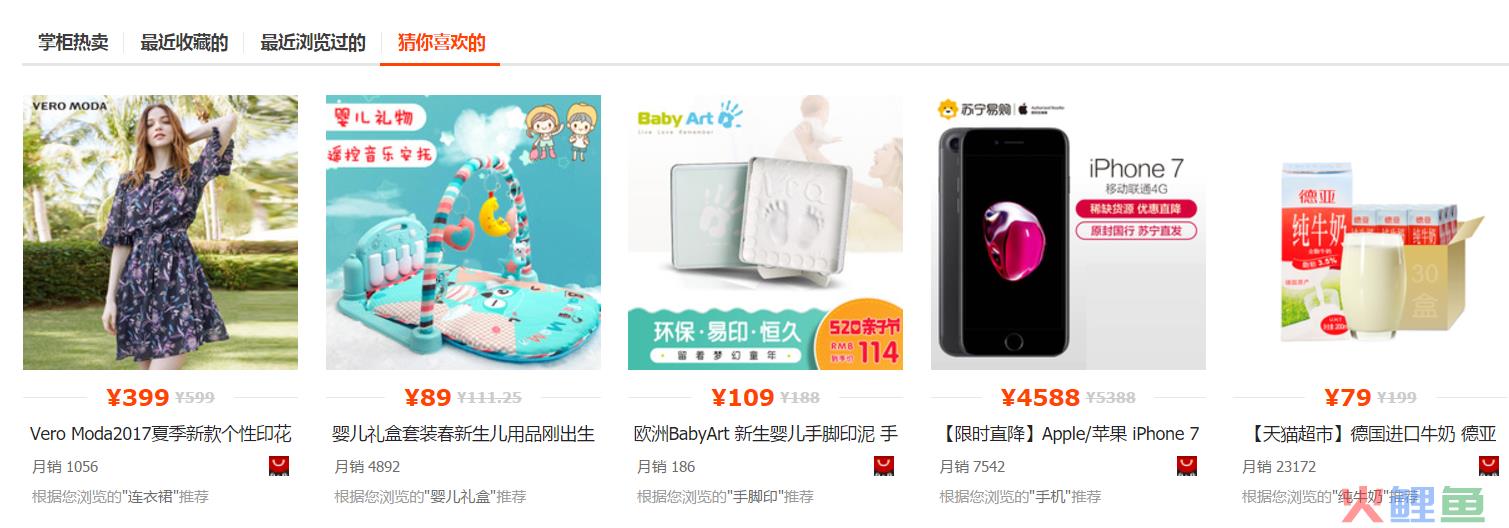Click title link 欧洲BabyArt 新生婴儿手脚印泥
The image size is (1509, 528).
click(x=766, y=434)
